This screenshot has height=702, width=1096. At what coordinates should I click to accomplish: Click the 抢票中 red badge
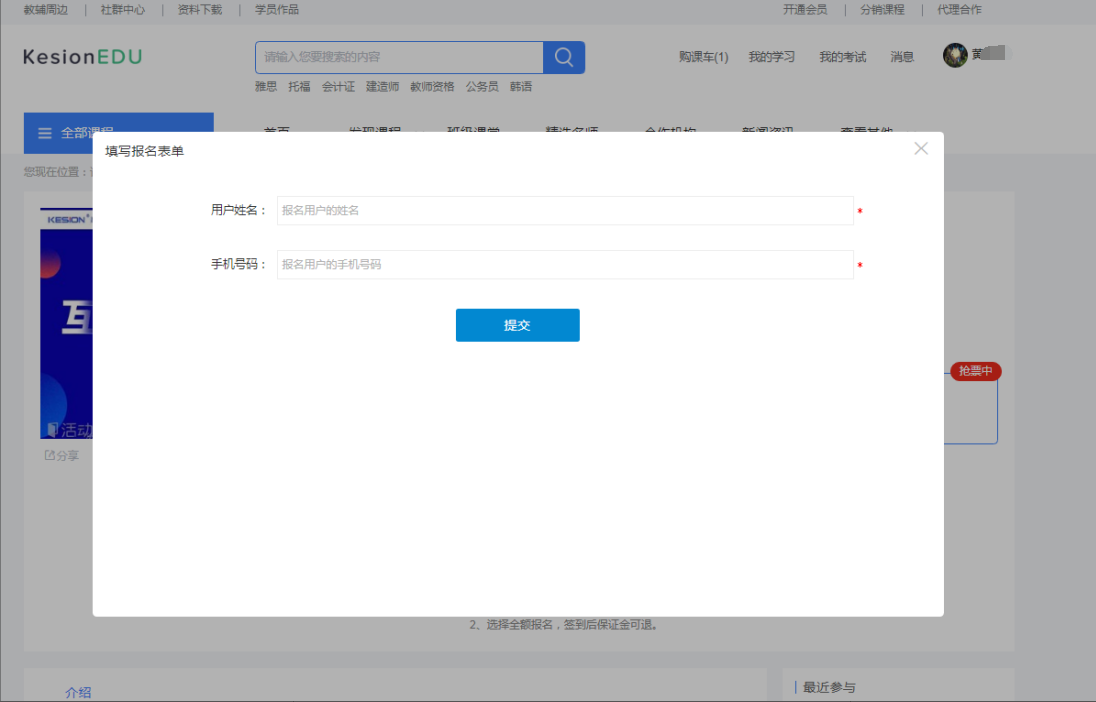[975, 371]
